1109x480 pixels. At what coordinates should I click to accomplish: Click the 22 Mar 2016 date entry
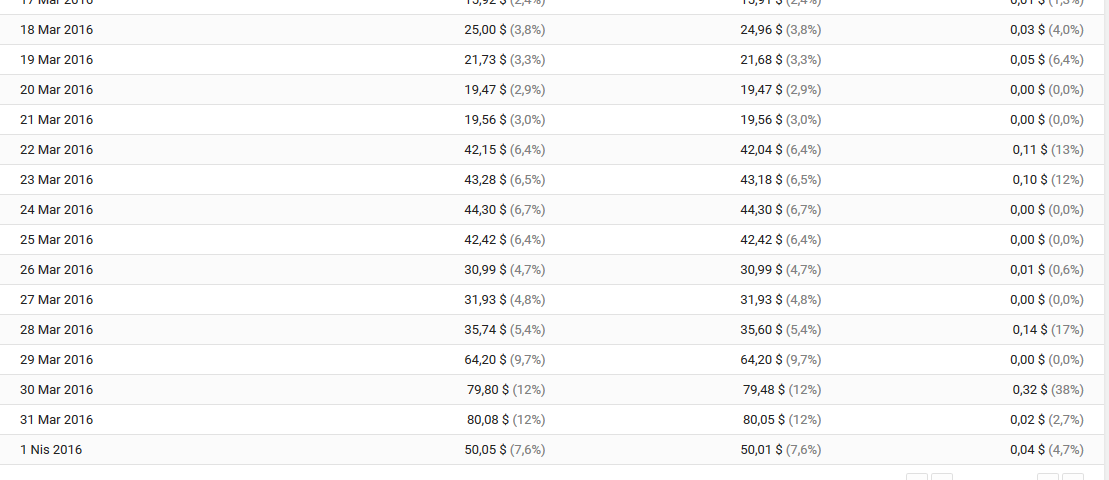click(x=57, y=150)
